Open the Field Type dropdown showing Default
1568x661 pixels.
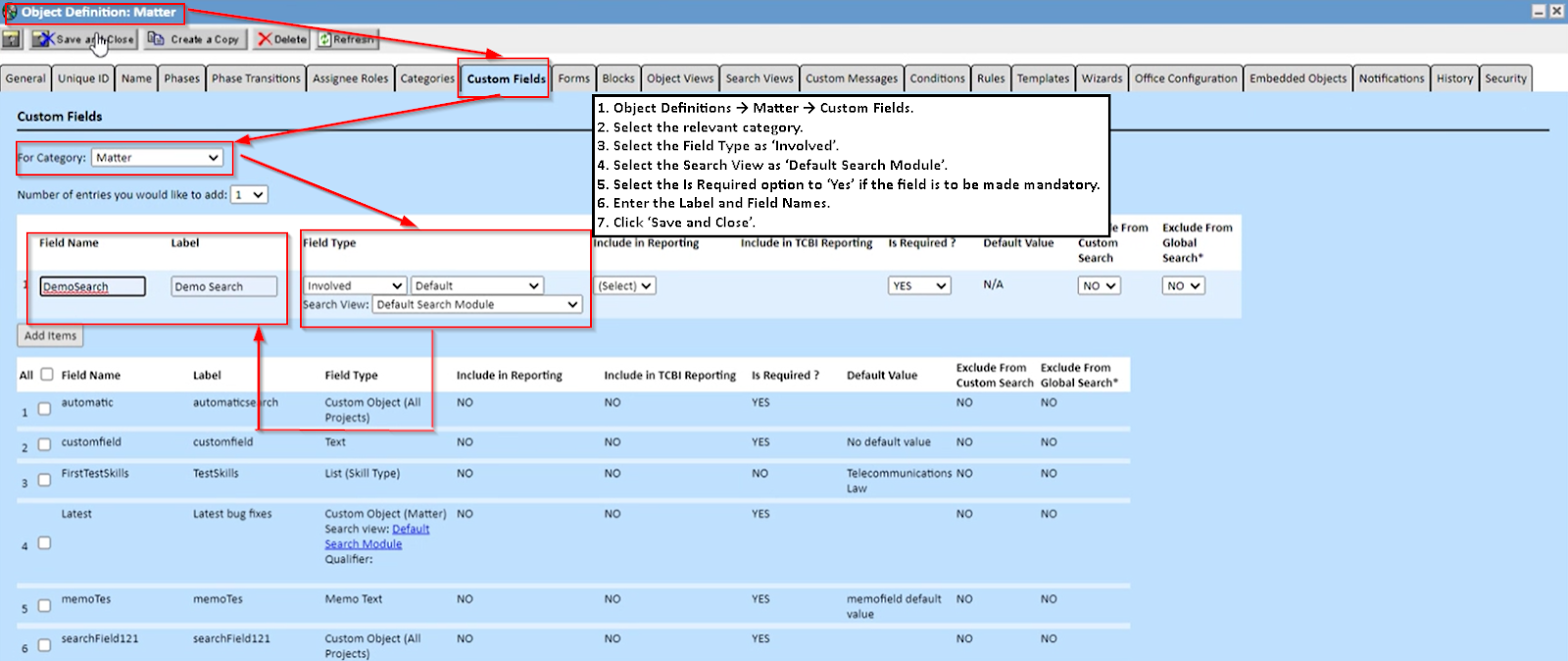[476, 285]
